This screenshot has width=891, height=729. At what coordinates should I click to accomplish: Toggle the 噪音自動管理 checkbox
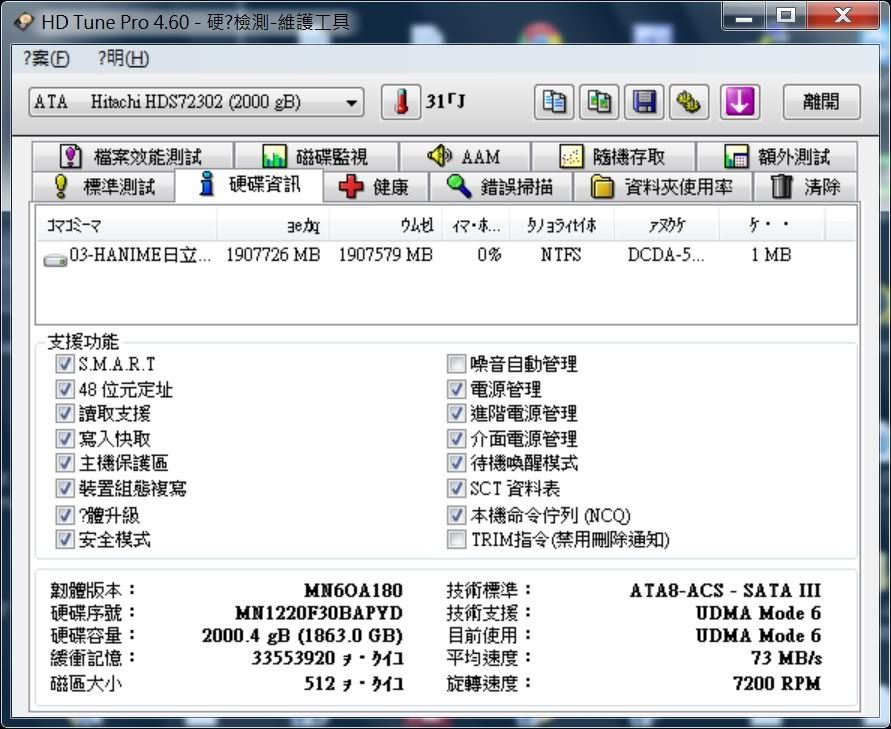456,364
